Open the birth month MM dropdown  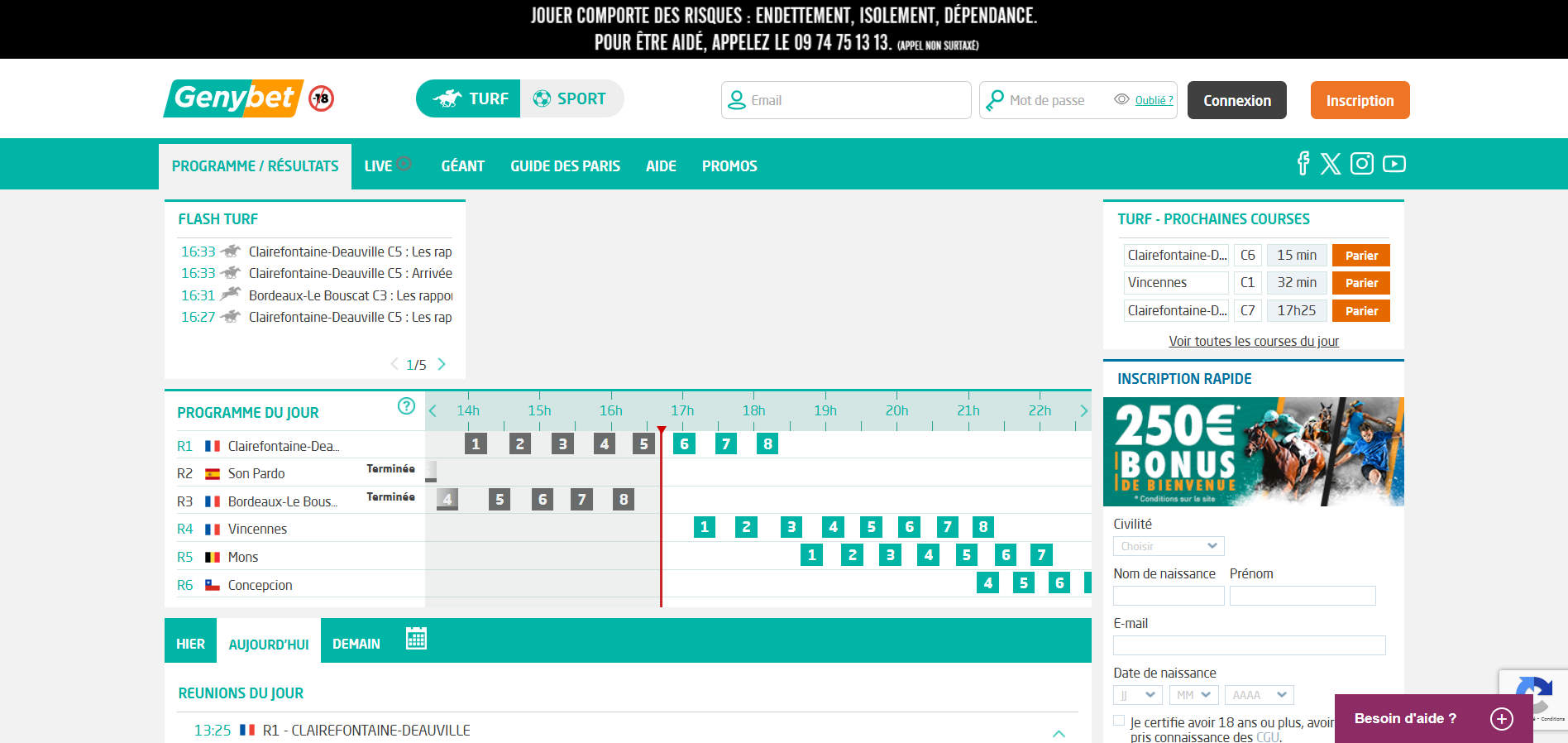coord(1193,695)
